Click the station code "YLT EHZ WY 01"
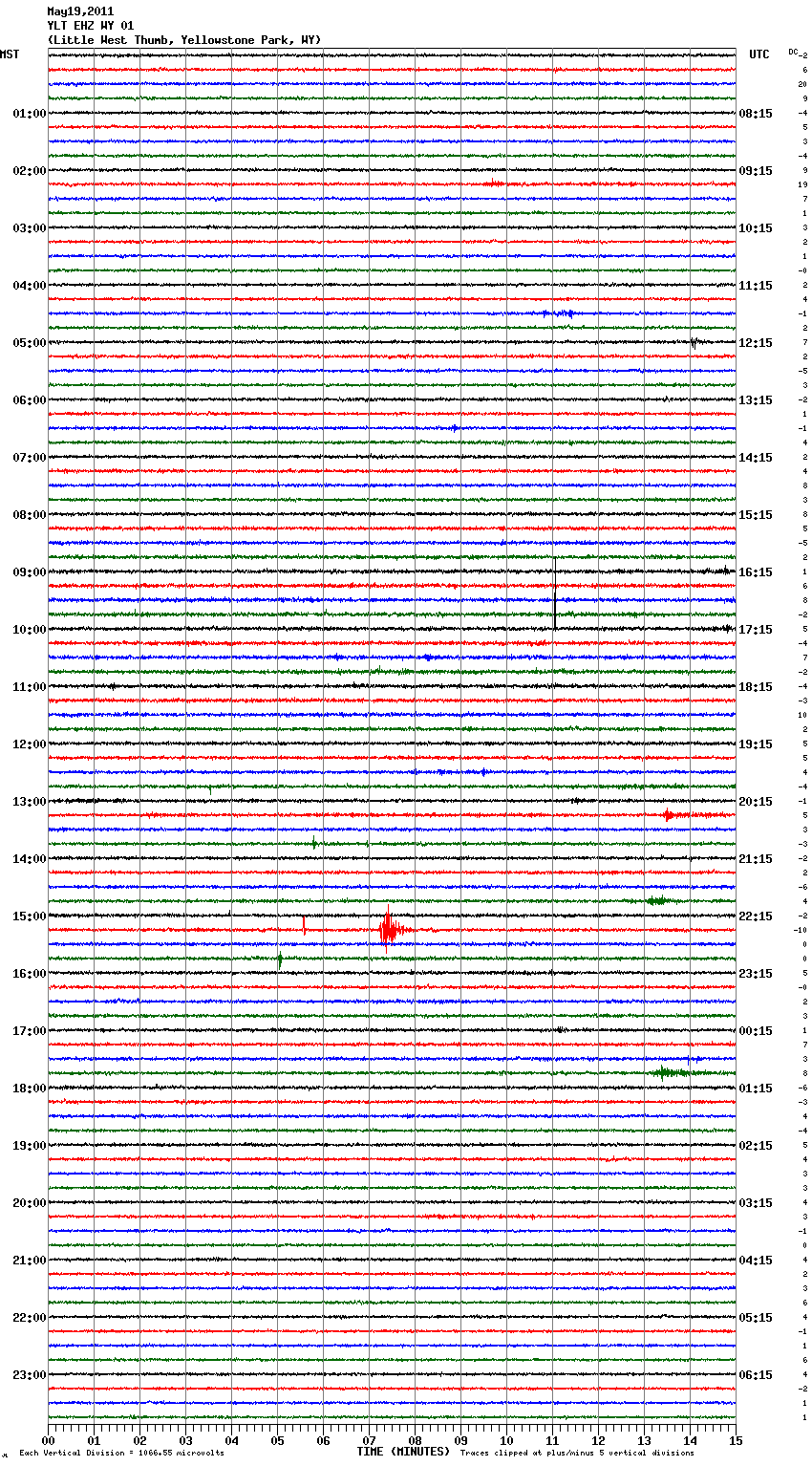The width and height of the screenshot is (812, 1466). 91,26
